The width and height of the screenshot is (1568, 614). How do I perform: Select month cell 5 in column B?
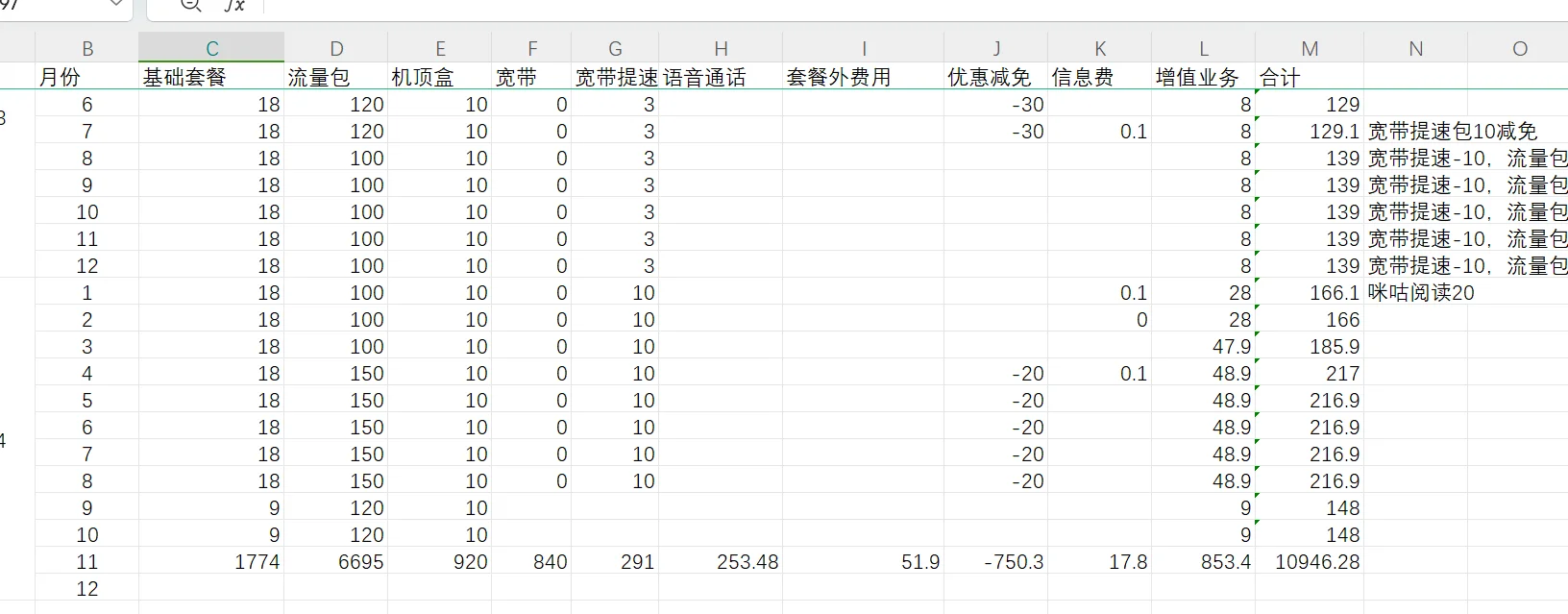point(87,401)
